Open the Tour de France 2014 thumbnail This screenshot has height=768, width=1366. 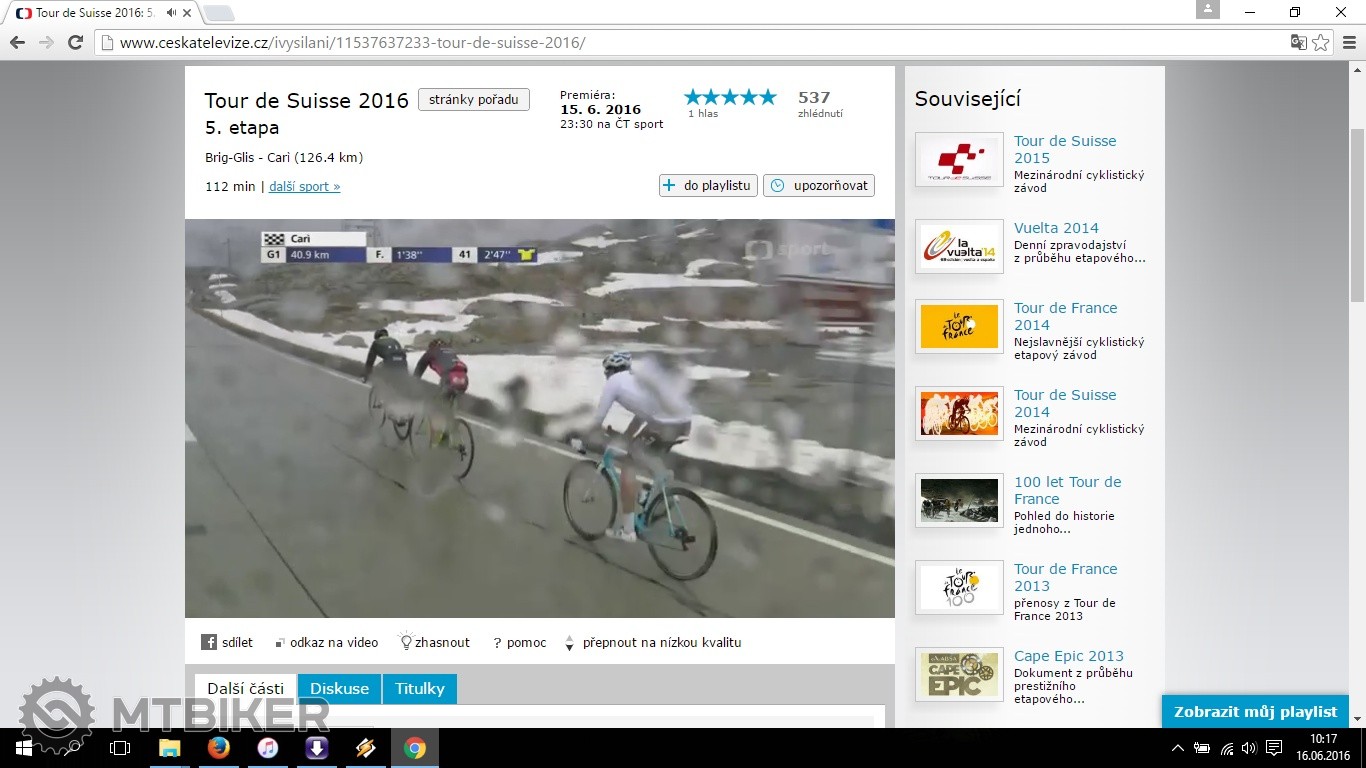click(x=959, y=327)
